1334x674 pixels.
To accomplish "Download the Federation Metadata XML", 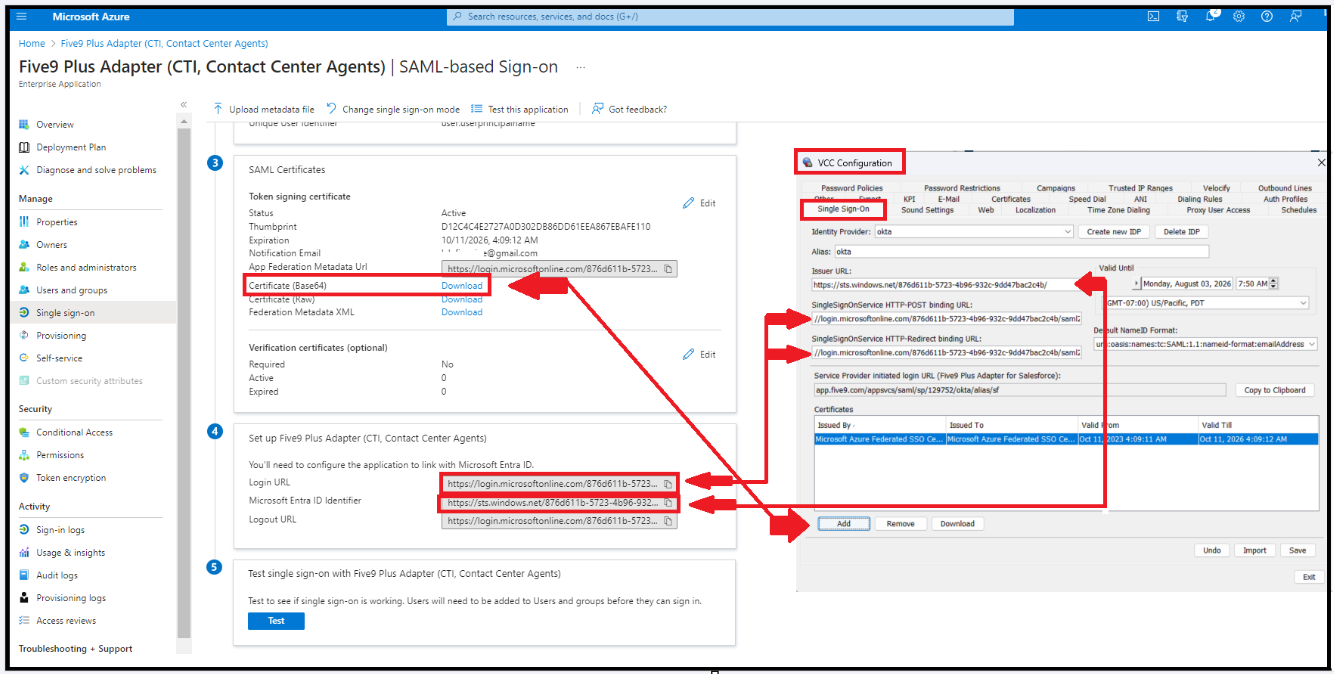I will tap(462, 312).
